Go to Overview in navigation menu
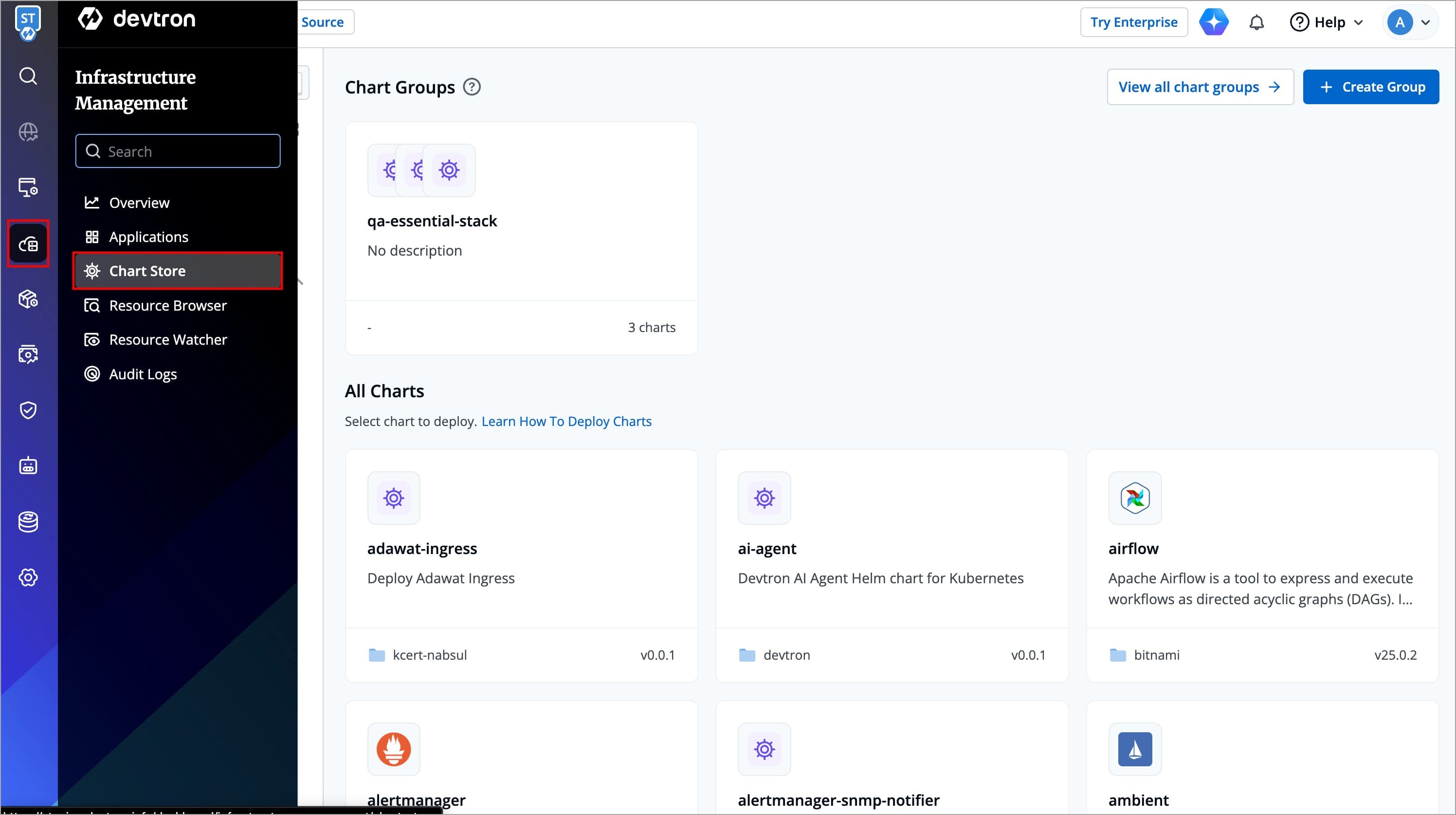Image resolution: width=1456 pixels, height=815 pixels. [x=139, y=203]
